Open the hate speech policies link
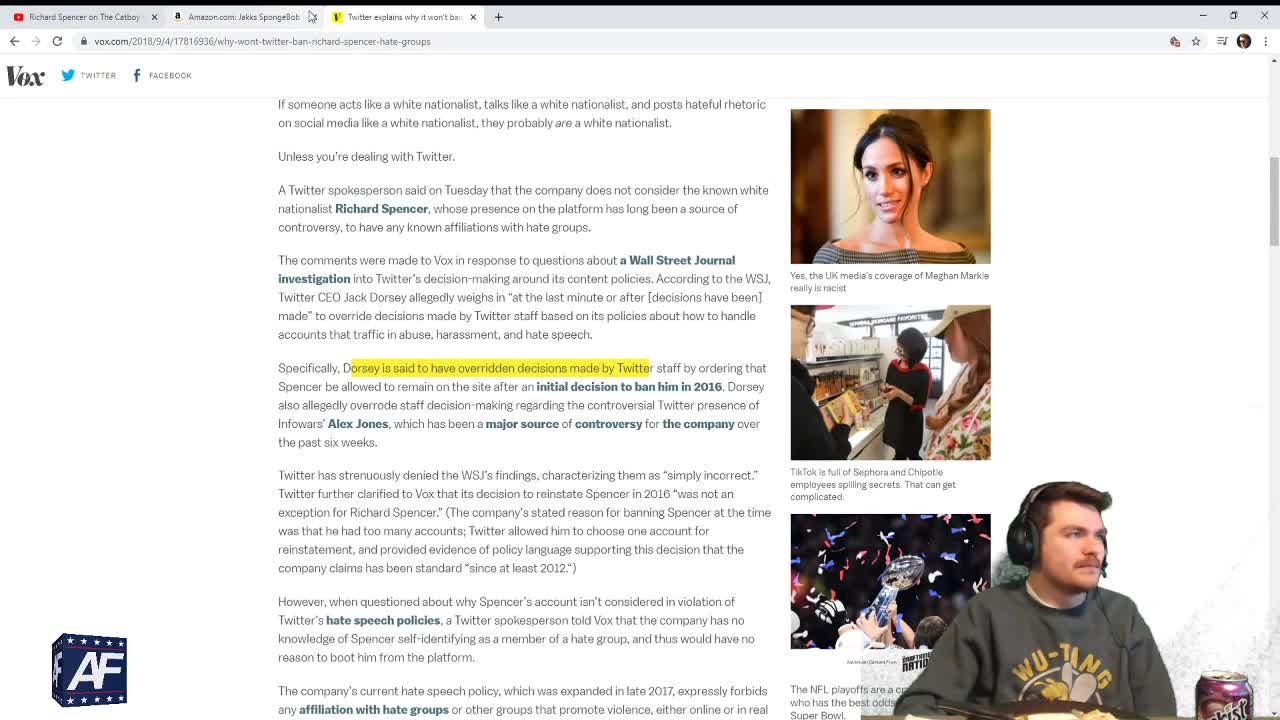1280x720 pixels. (x=383, y=620)
